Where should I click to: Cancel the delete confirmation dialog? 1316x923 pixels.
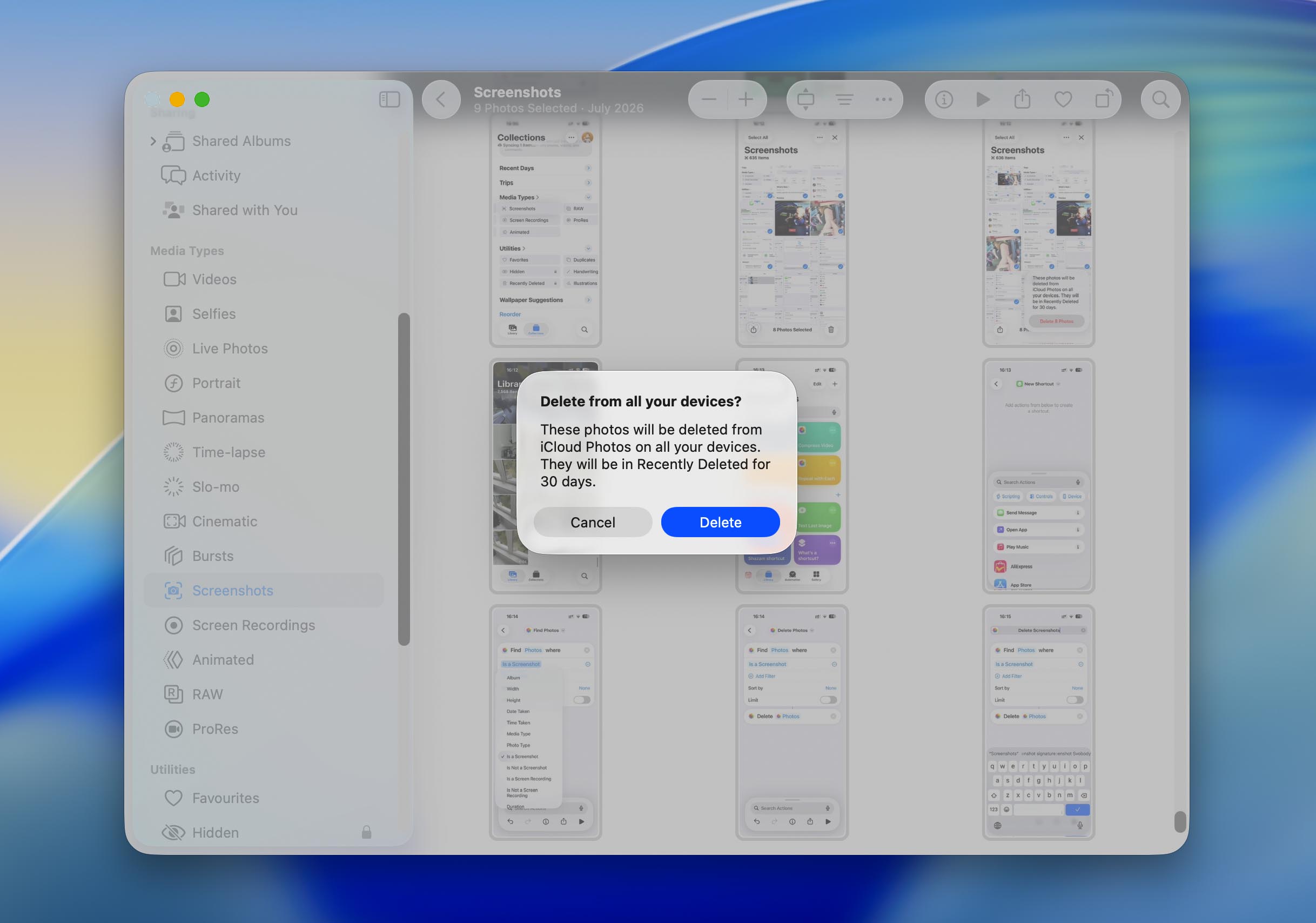pyautogui.click(x=593, y=522)
